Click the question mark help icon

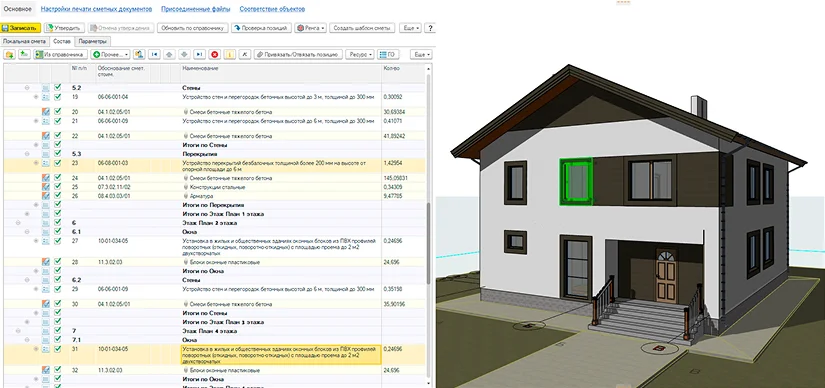click(430, 28)
